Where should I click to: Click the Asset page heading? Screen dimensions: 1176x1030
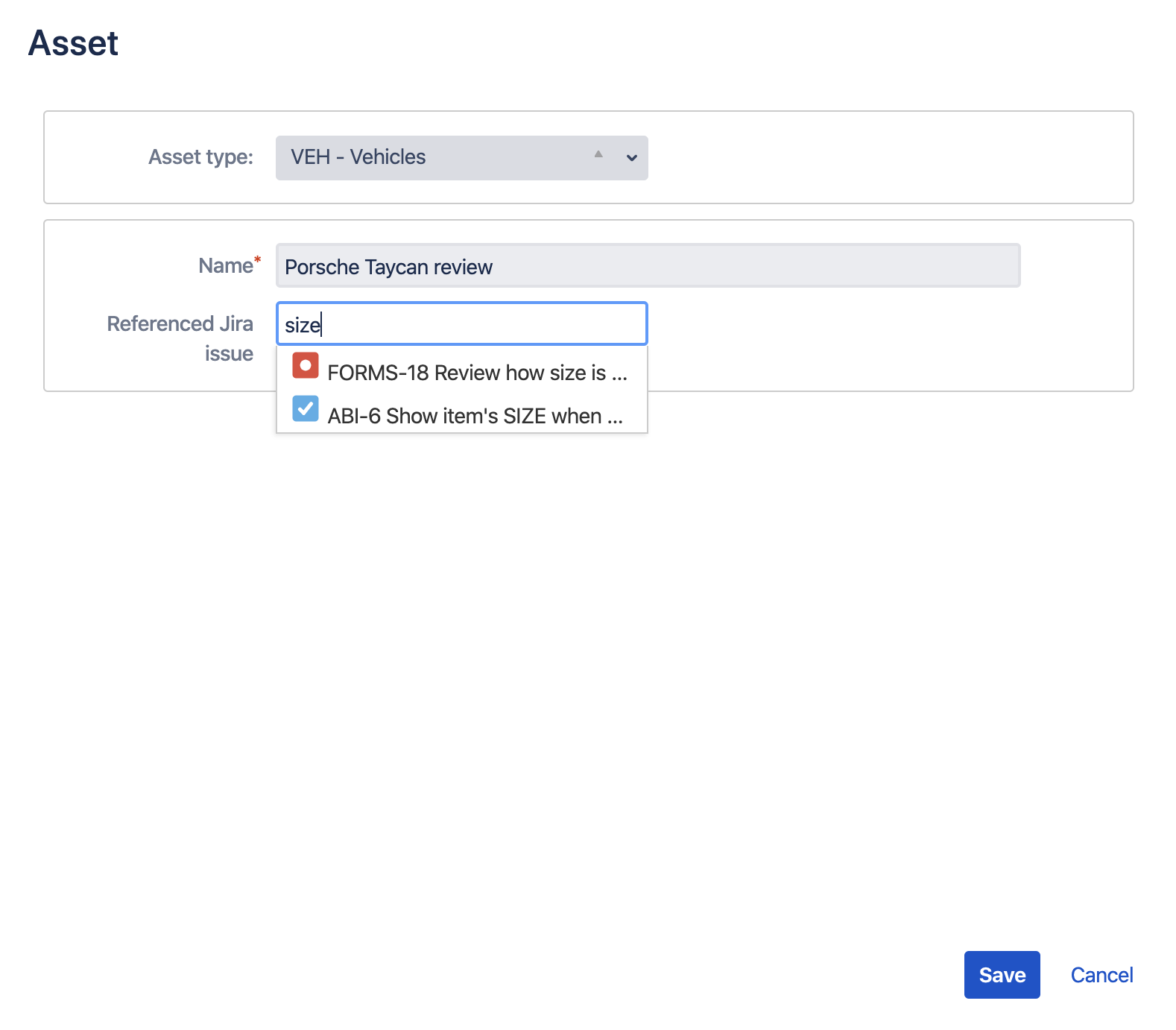(x=73, y=43)
